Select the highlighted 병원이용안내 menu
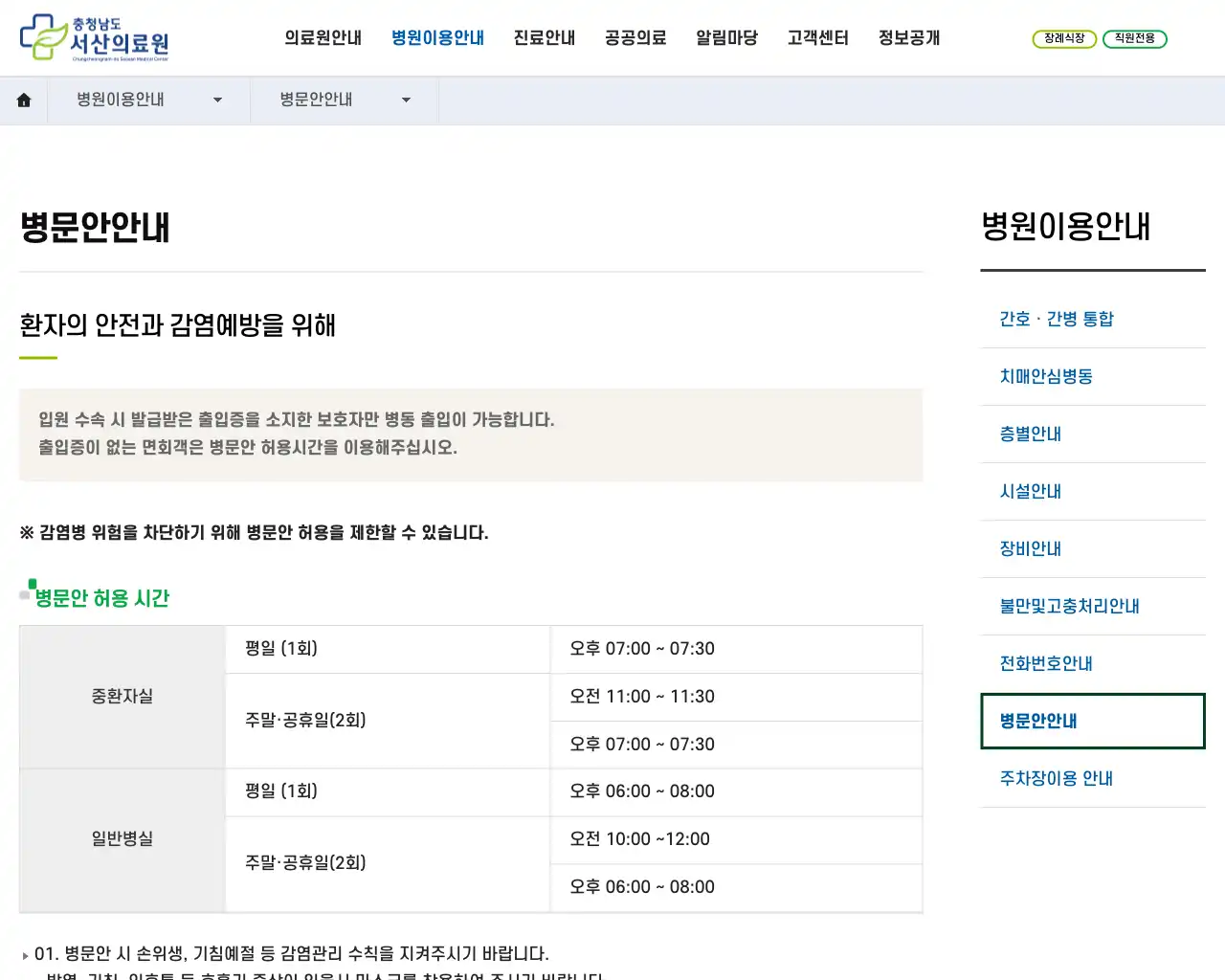This screenshot has width=1225, height=980. click(437, 37)
